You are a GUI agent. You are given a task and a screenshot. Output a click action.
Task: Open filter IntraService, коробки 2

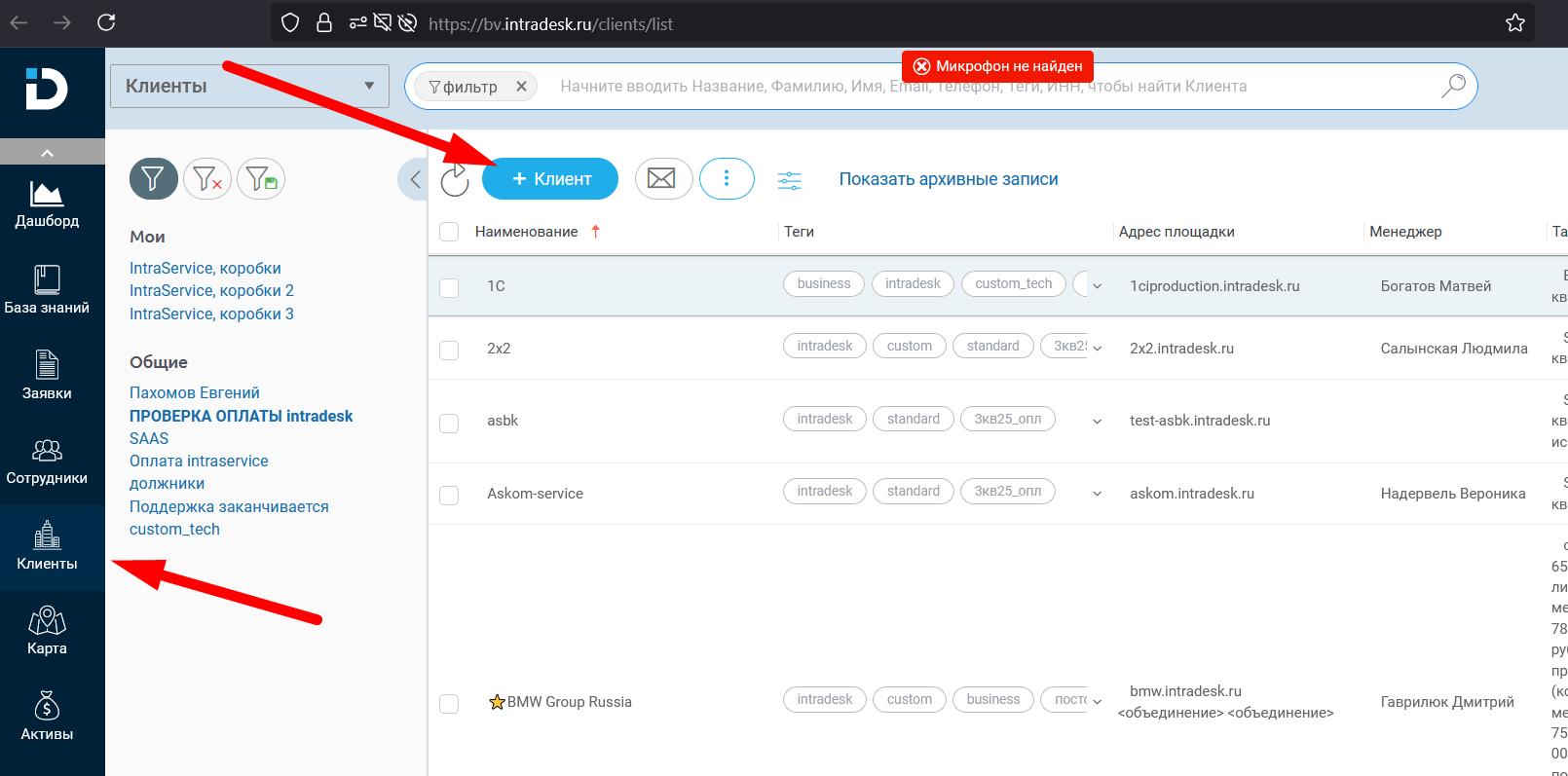pos(211,290)
